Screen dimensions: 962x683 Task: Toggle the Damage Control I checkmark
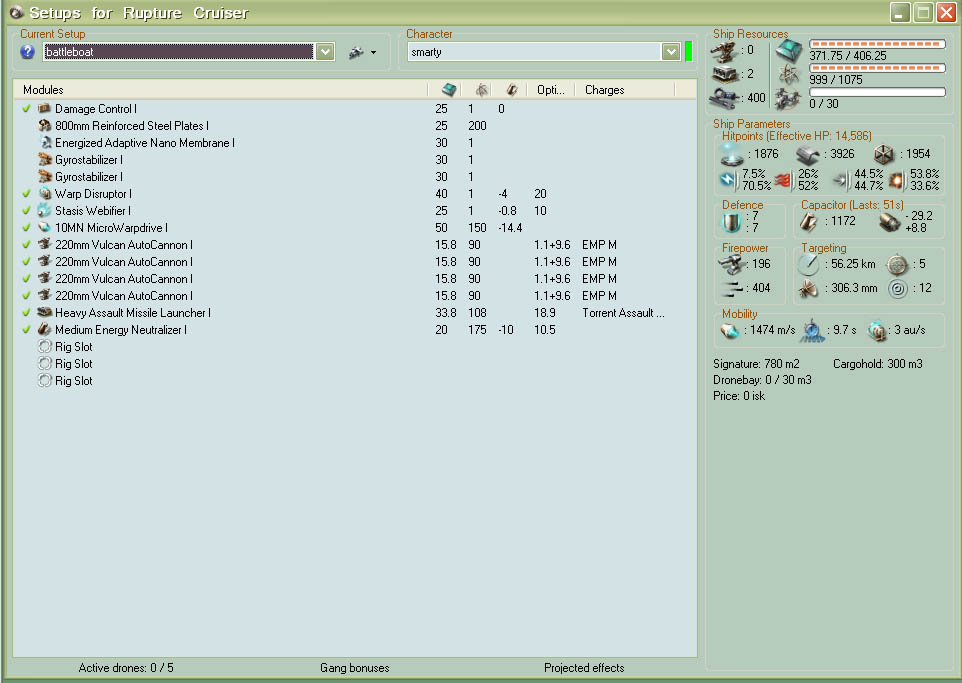tap(26, 109)
